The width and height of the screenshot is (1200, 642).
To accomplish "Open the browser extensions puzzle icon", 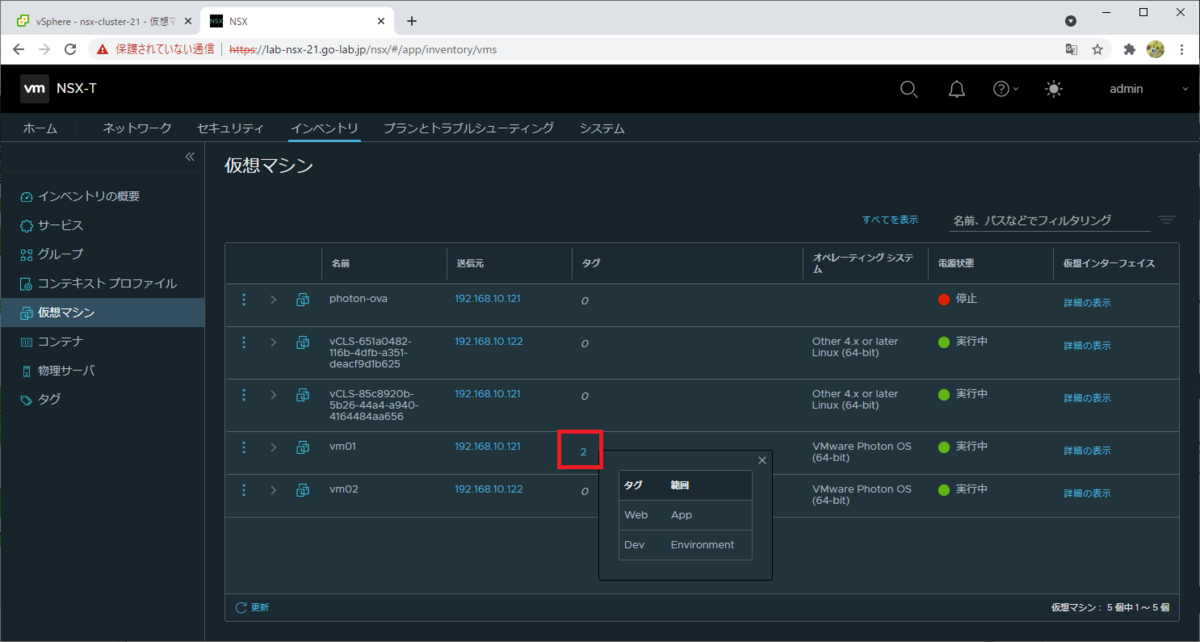I will click(x=1130, y=48).
